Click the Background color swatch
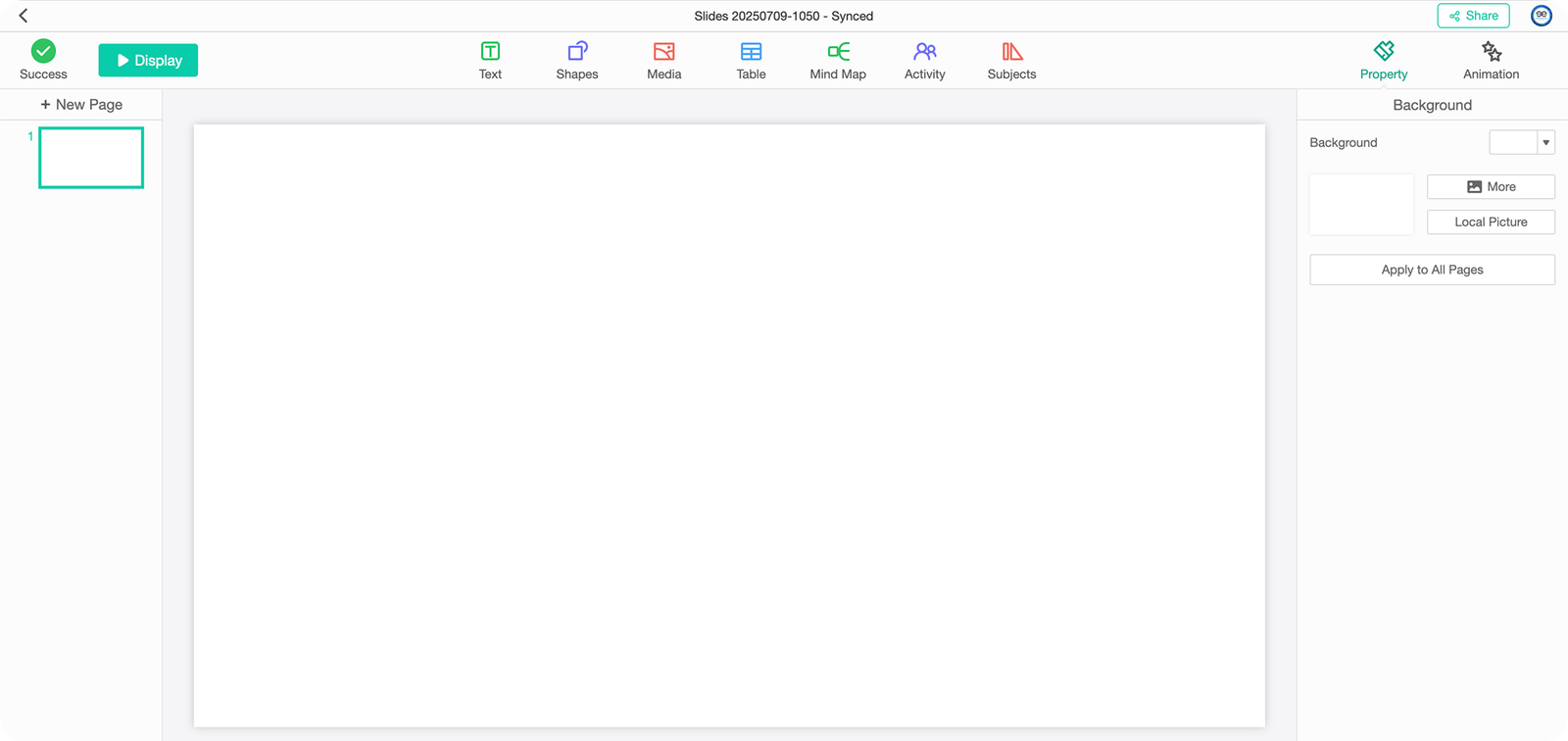 [x=1513, y=142]
